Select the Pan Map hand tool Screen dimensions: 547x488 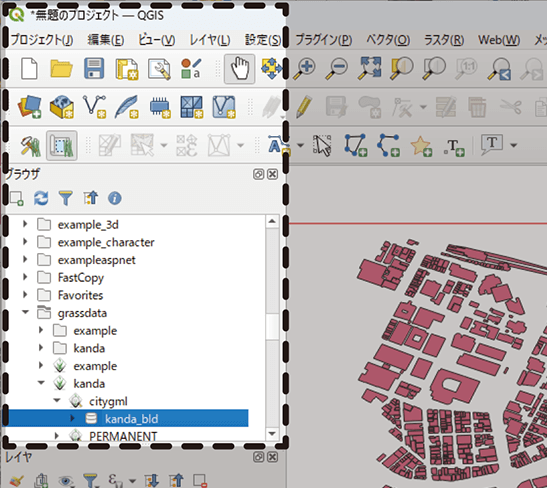click(x=240, y=69)
